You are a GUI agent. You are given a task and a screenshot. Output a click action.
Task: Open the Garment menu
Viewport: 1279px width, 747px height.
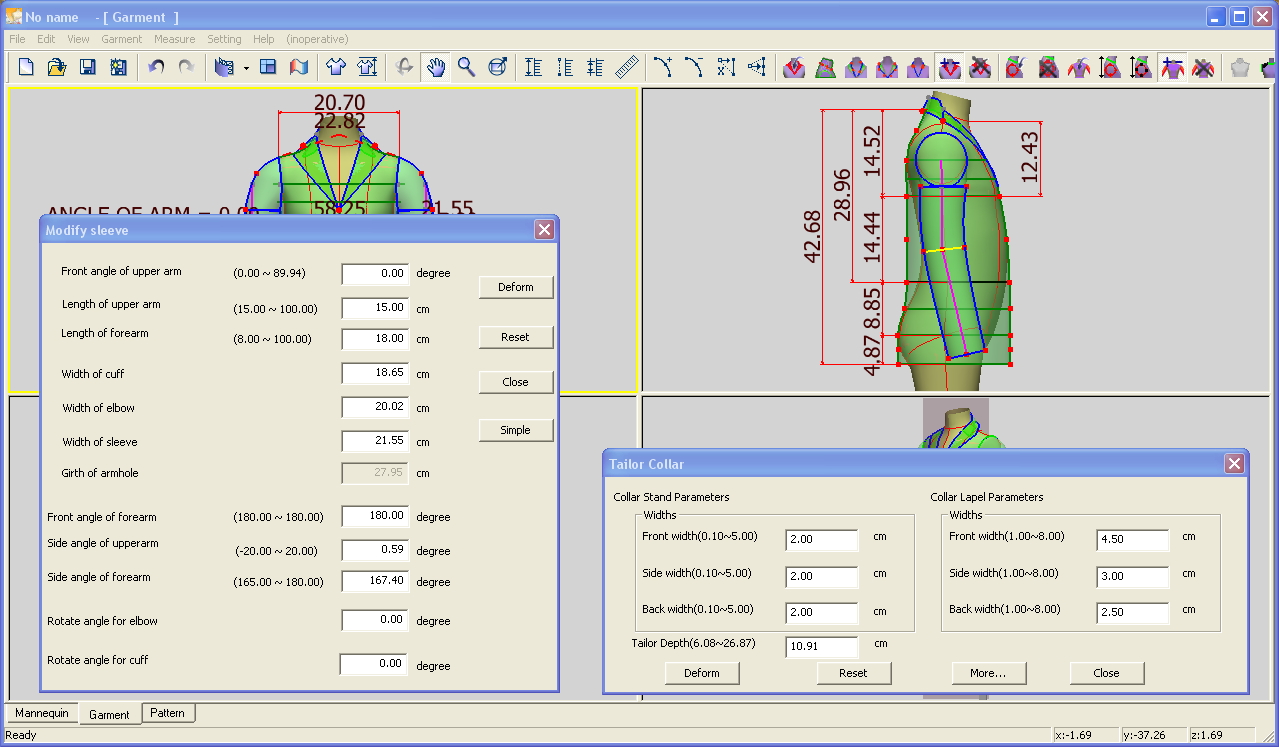click(121, 39)
